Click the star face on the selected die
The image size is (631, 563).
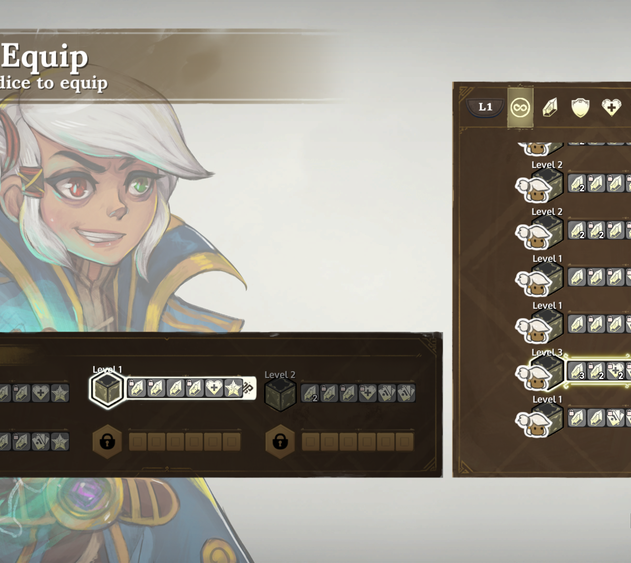point(233,388)
